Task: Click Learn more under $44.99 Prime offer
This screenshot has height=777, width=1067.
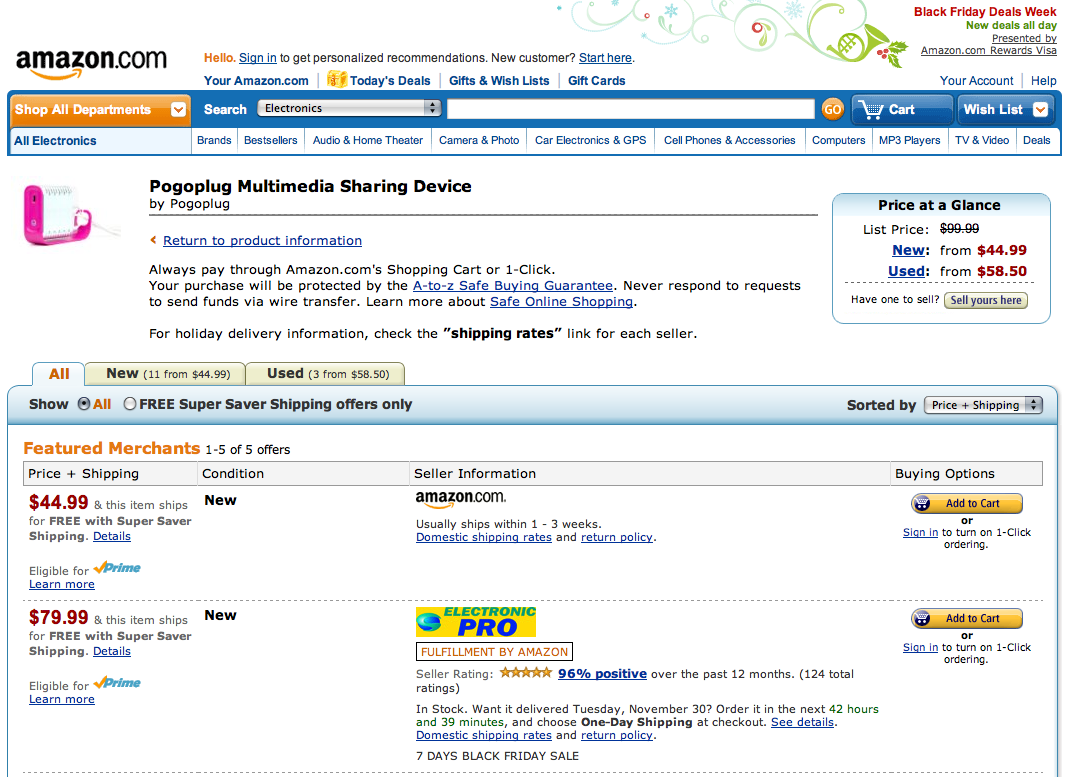Action: 61,584
